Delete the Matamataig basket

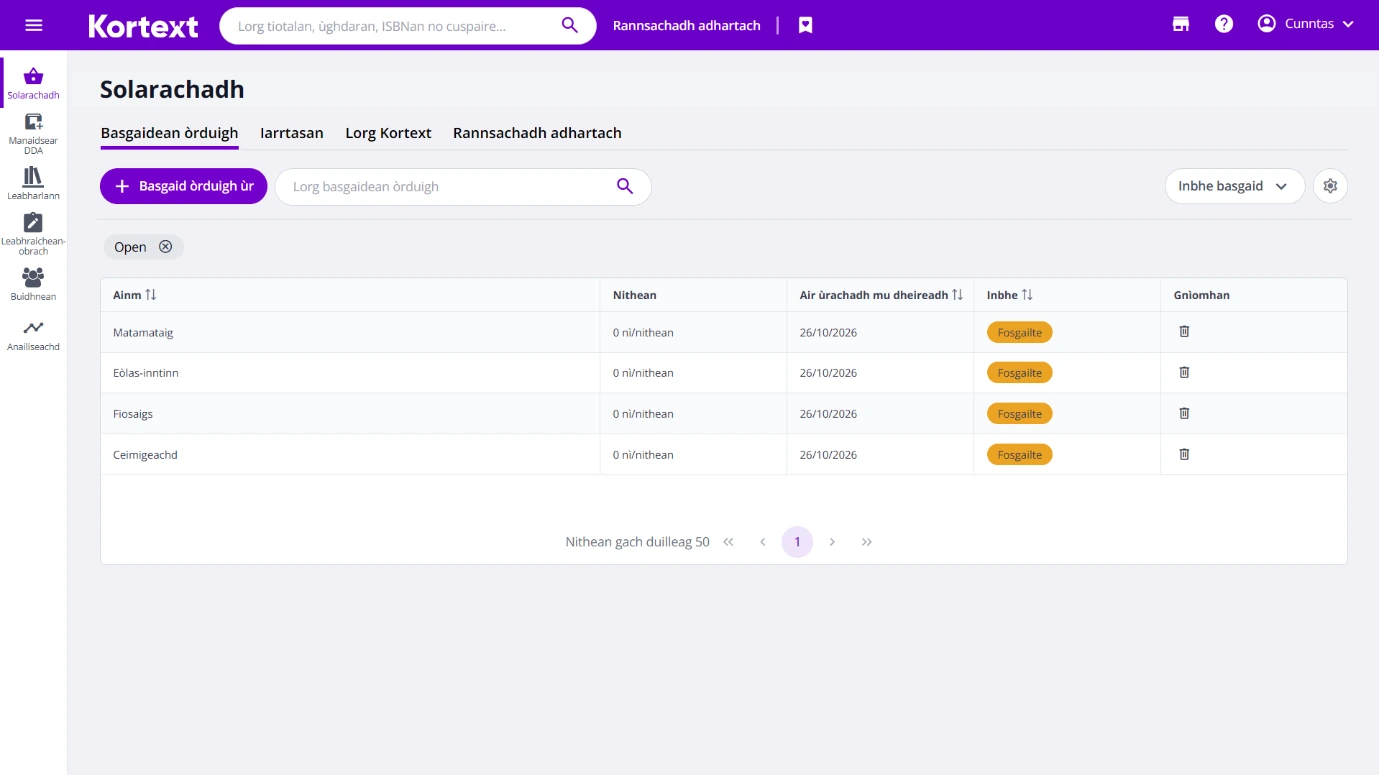1184,332
